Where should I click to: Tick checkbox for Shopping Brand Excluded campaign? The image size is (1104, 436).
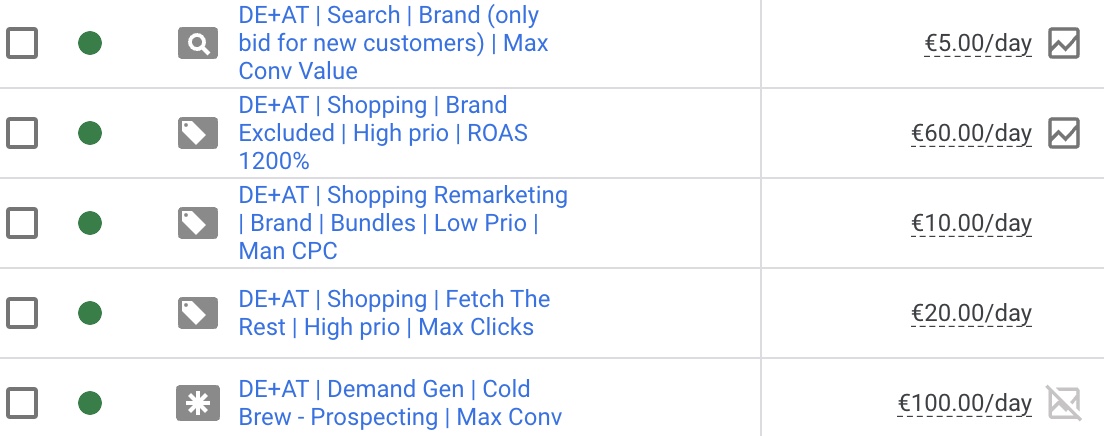pos(22,133)
